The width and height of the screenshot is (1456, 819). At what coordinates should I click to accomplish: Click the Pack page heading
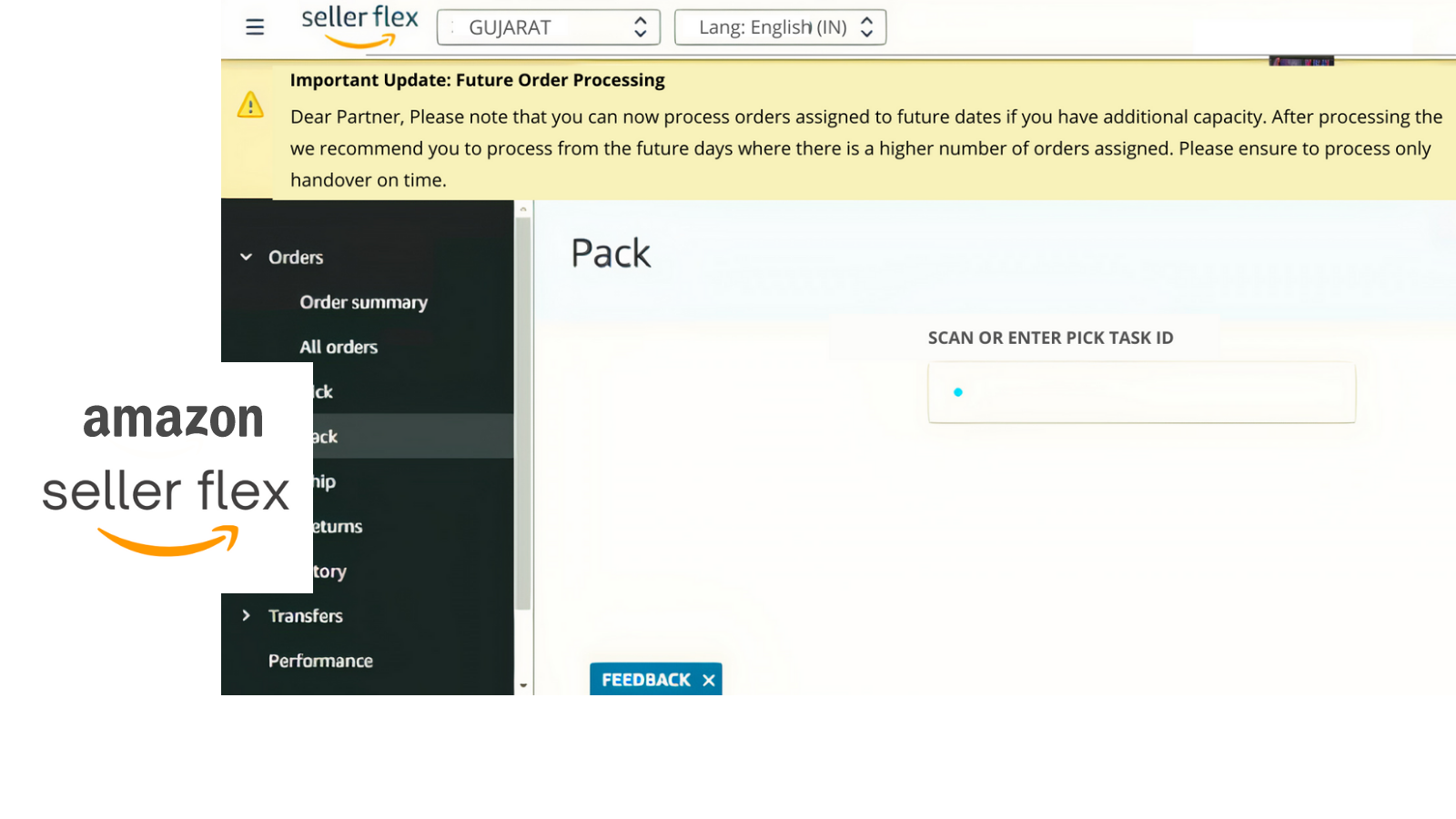click(x=611, y=253)
